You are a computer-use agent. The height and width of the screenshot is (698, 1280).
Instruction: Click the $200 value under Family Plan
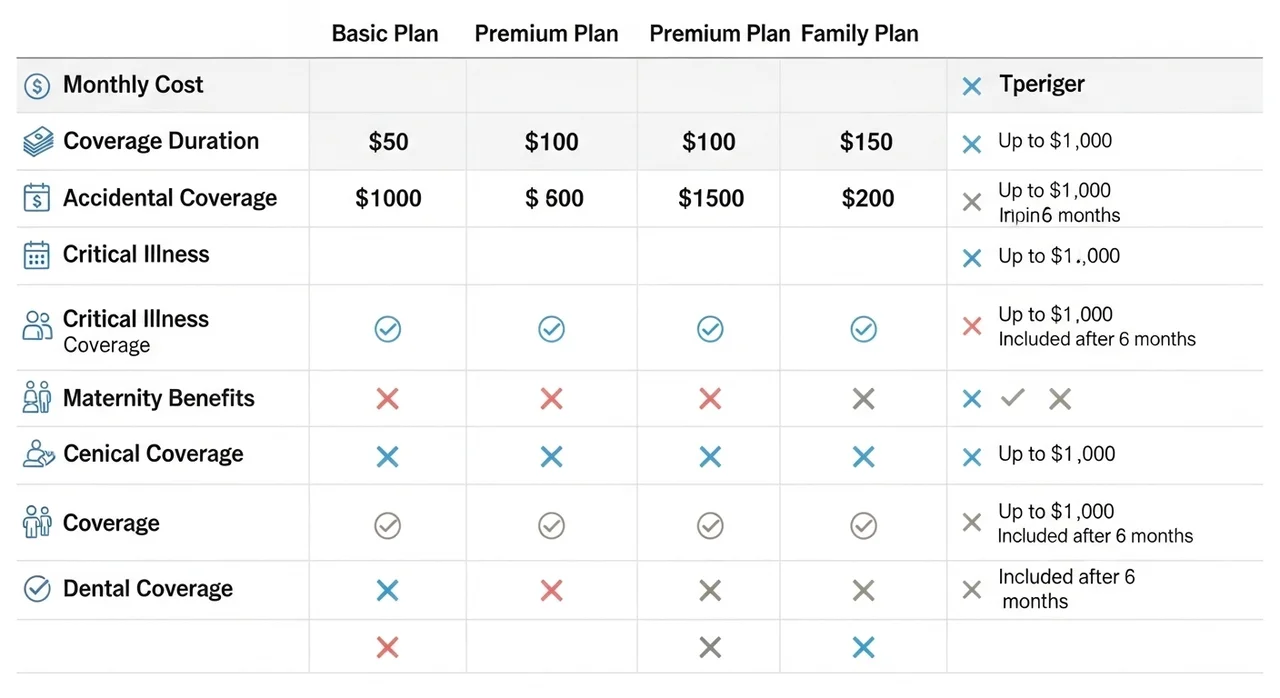(867, 199)
